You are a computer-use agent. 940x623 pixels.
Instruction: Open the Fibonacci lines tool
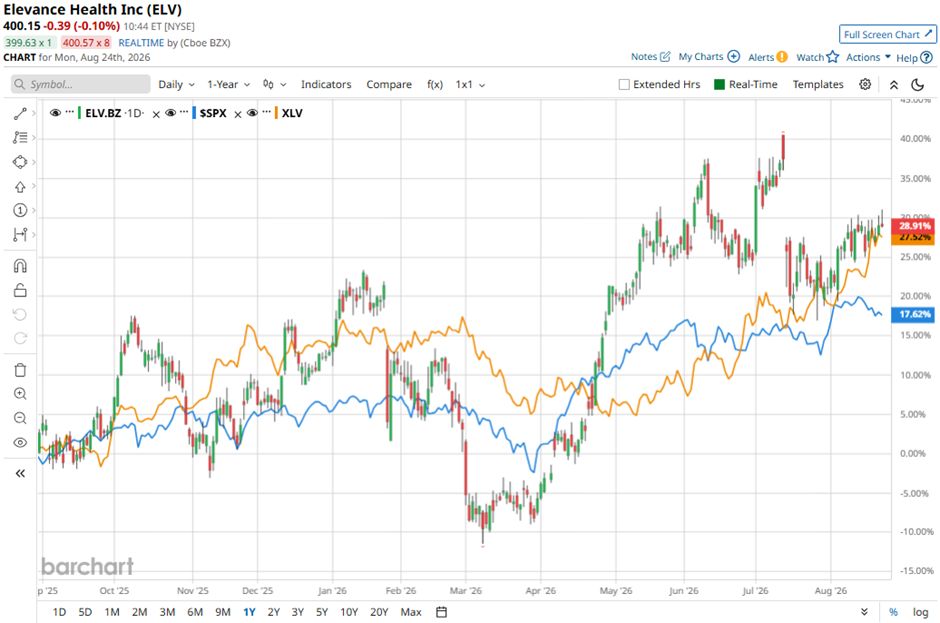(20, 138)
